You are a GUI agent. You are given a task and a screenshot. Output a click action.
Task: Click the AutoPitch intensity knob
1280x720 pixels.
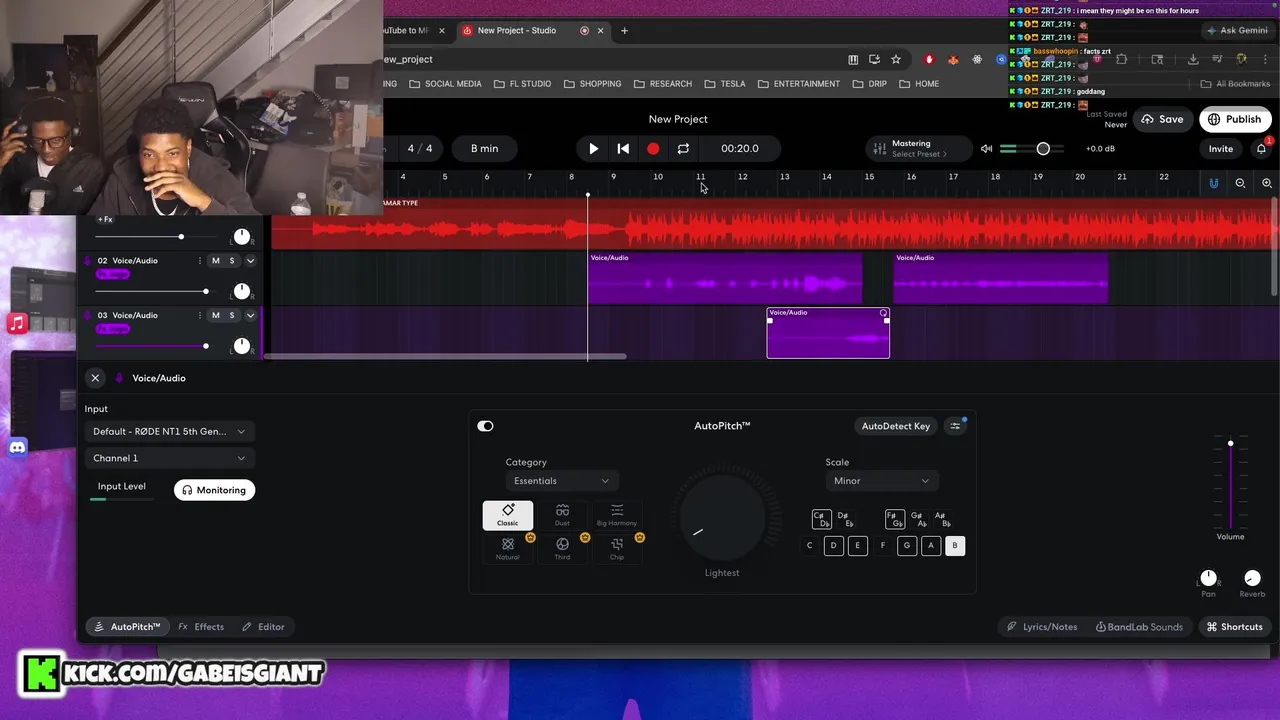(x=722, y=517)
